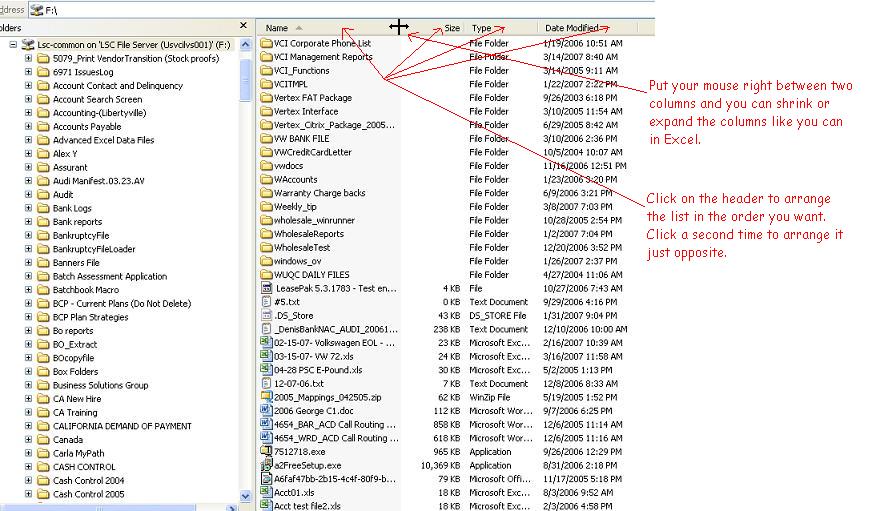
Task: Select the Audit folder in tree
Action: (x=62, y=195)
